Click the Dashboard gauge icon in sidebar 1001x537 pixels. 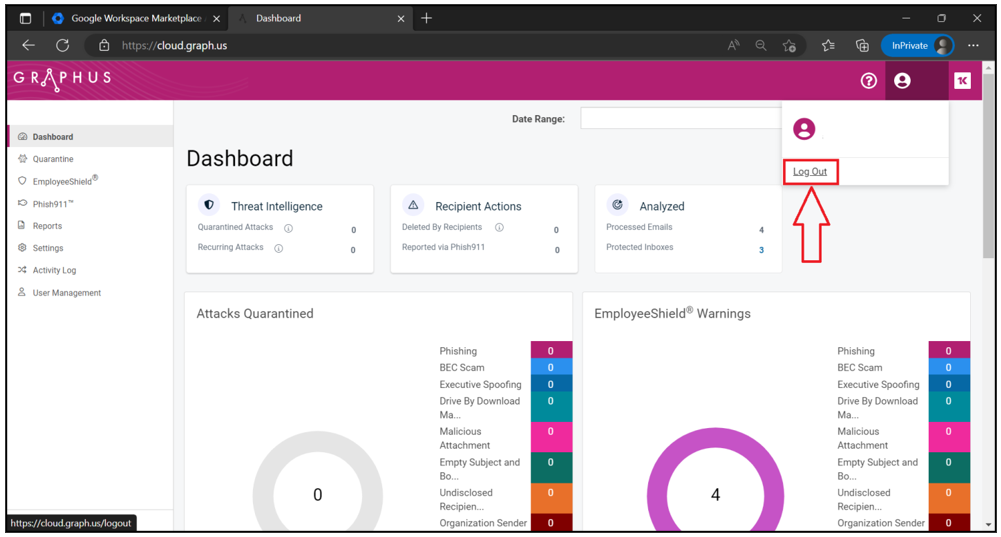22,137
